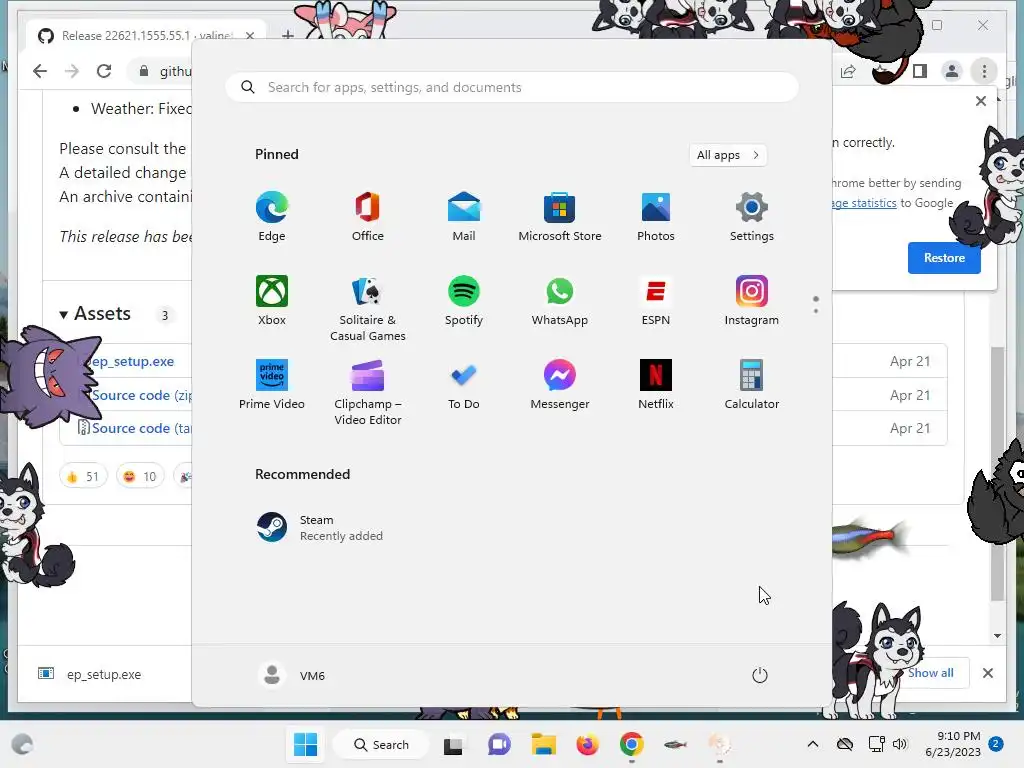Share this page from Chrome toolbar
The image size is (1024, 768).
click(848, 71)
